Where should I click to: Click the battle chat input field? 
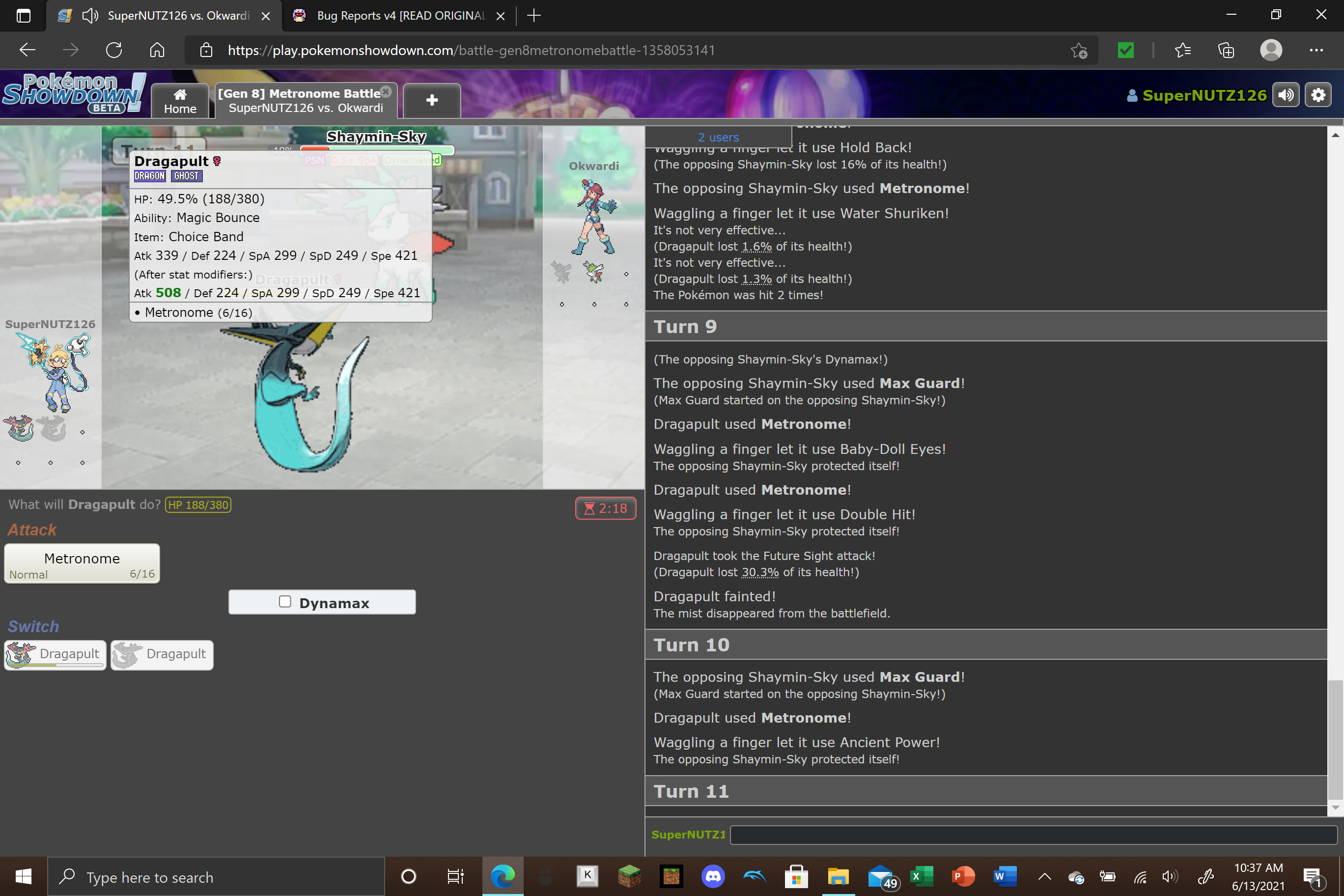click(1032, 834)
